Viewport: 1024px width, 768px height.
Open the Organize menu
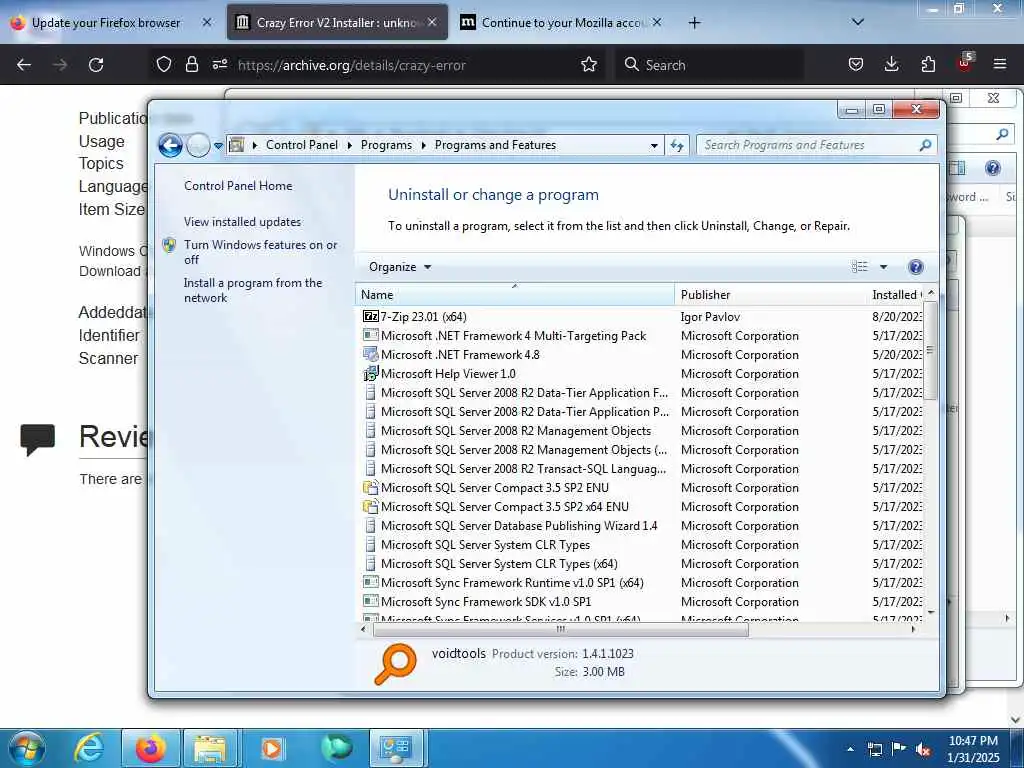[400, 266]
